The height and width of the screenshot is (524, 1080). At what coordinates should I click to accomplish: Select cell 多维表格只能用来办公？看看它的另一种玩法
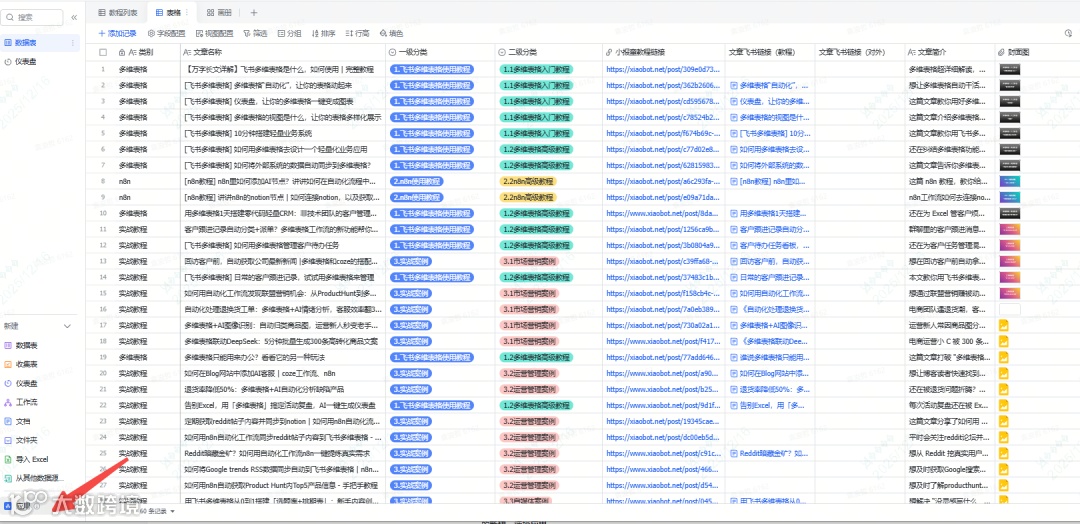[281, 357]
